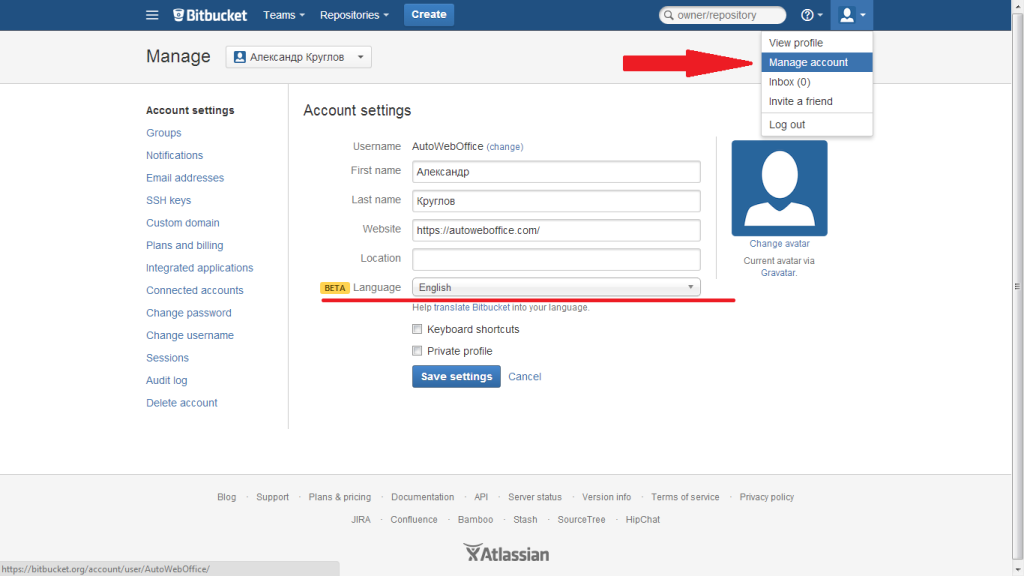The height and width of the screenshot is (576, 1024).
Task: Open translate Bitbucket link
Action: (x=472, y=308)
